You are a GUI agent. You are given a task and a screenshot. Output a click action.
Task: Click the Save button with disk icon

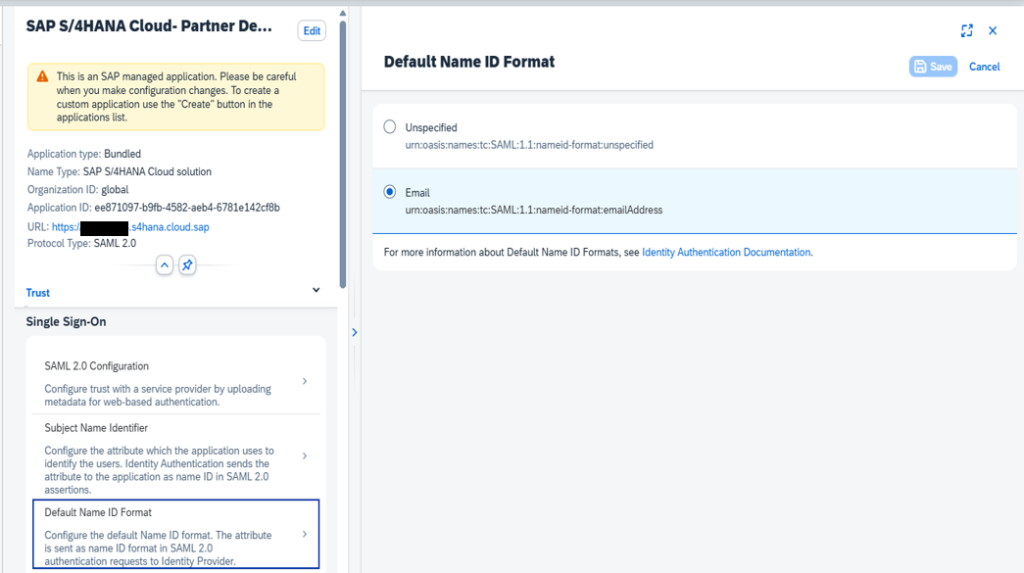coord(932,66)
